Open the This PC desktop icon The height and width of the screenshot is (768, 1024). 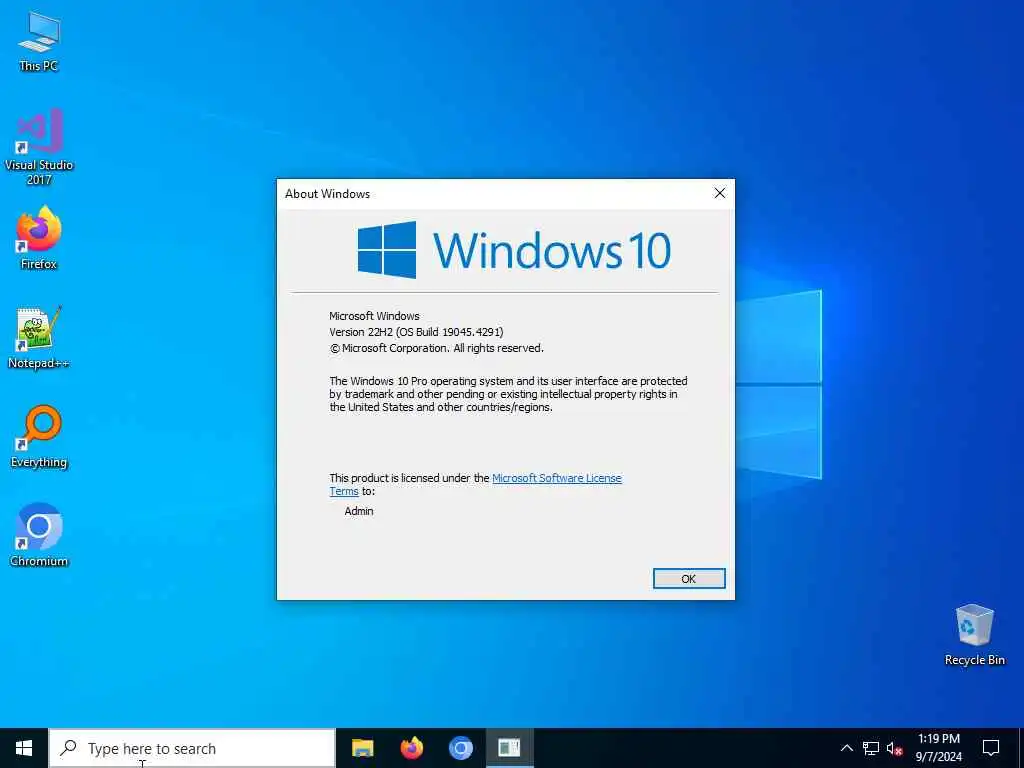(x=39, y=42)
